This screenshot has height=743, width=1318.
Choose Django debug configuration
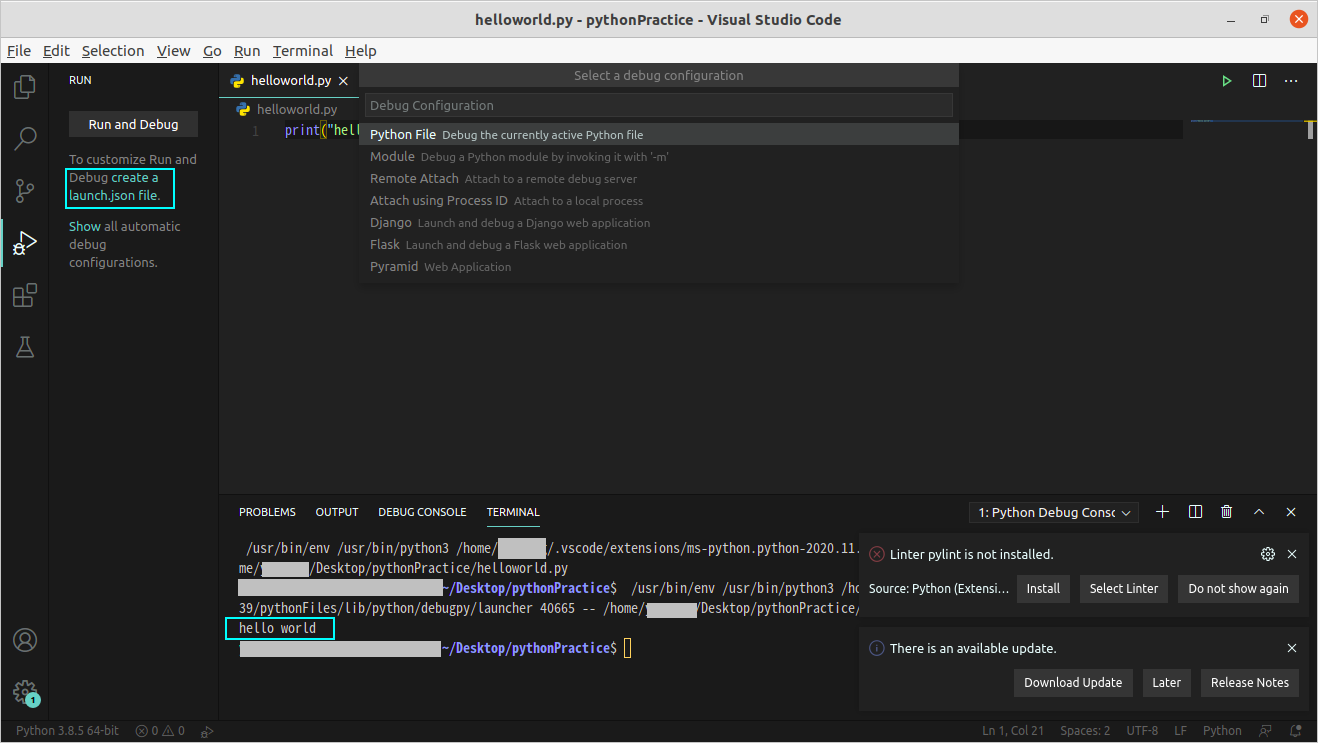coord(658,222)
